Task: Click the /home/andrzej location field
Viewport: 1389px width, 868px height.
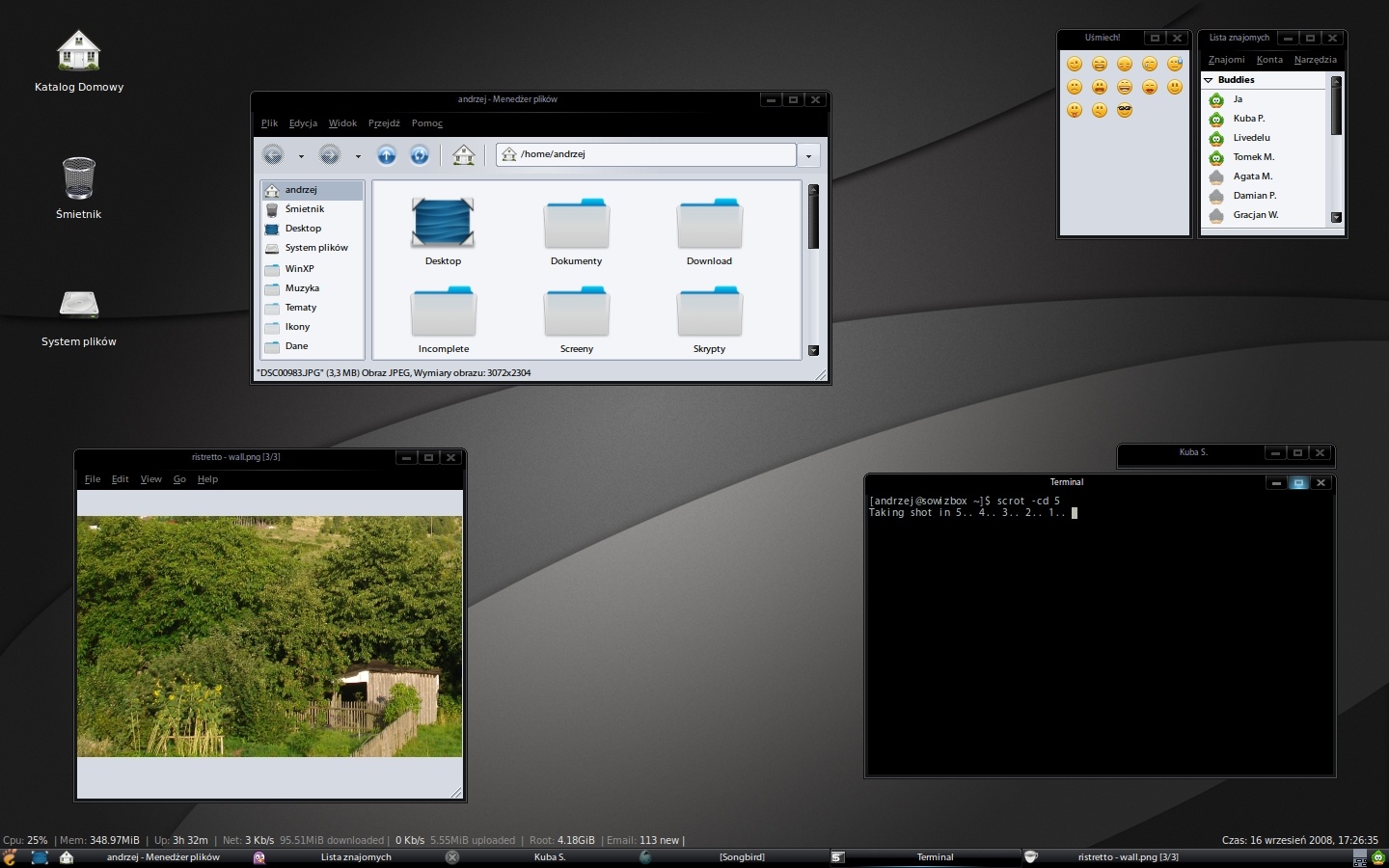Action: [646, 154]
